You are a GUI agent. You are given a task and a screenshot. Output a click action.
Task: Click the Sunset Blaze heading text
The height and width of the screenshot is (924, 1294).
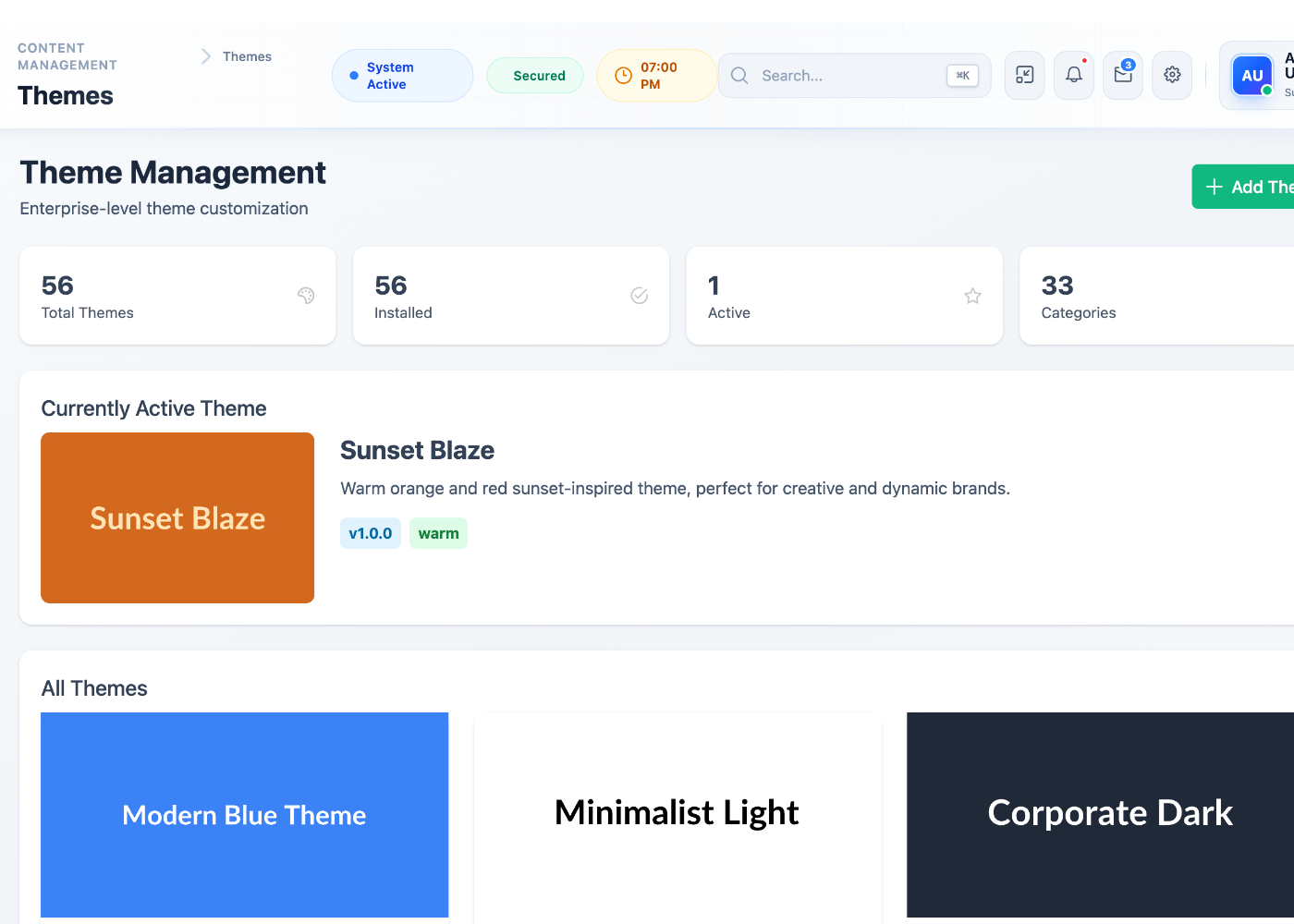(x=417, y=450)
